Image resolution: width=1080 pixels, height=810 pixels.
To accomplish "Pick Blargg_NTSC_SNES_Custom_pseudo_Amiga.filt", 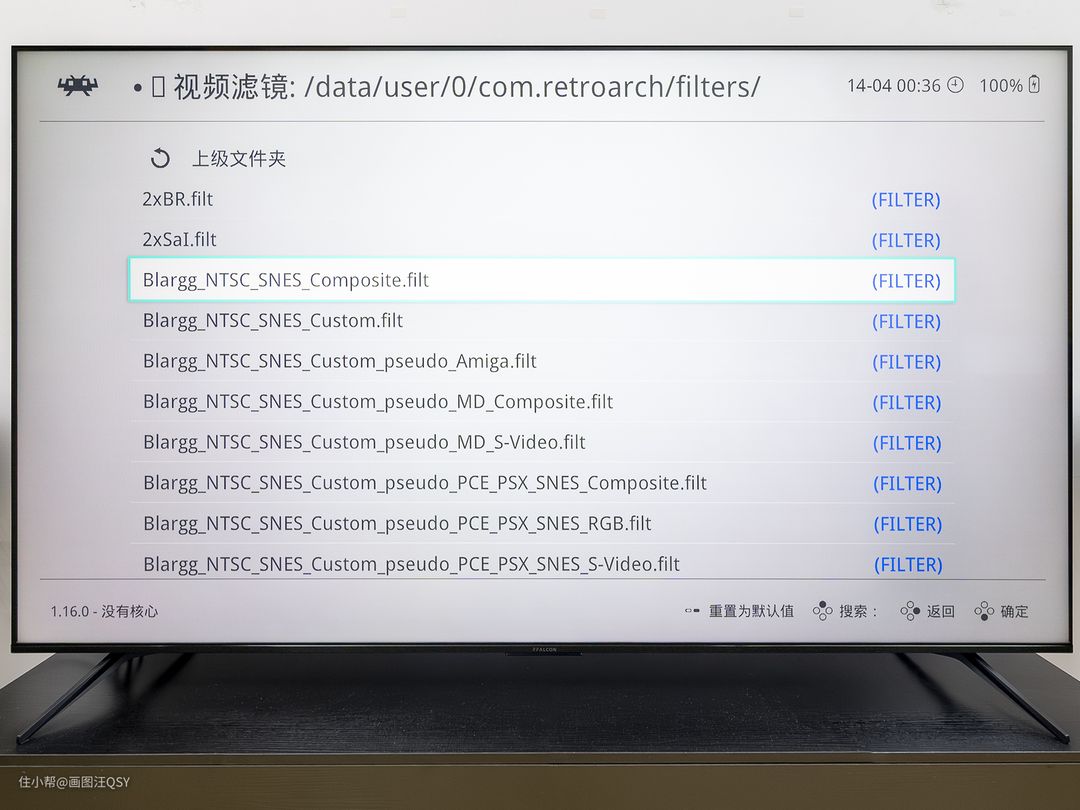I will (x=541, y=362).
